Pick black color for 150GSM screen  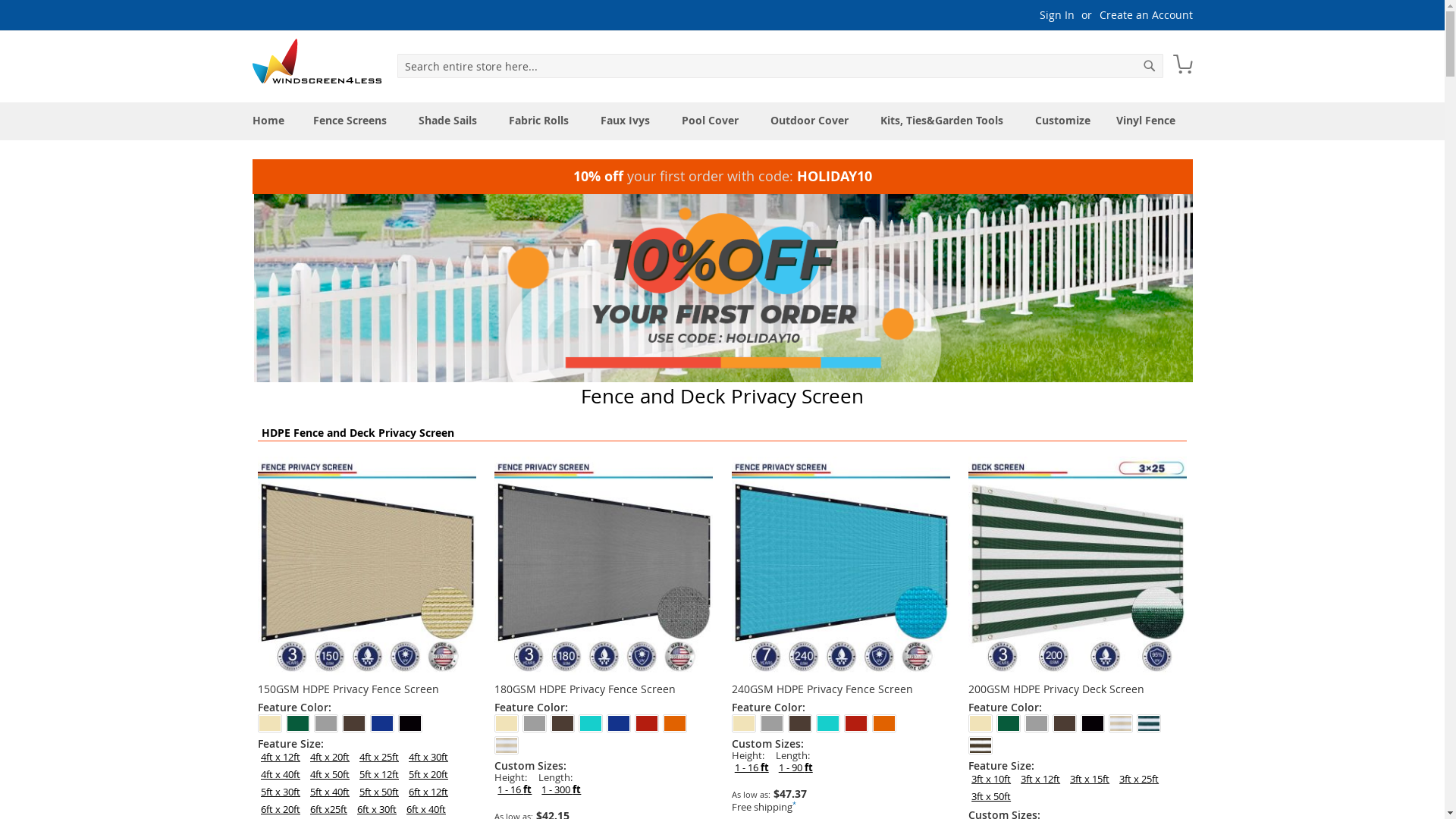pyautogui.click(x=410, y=723)
